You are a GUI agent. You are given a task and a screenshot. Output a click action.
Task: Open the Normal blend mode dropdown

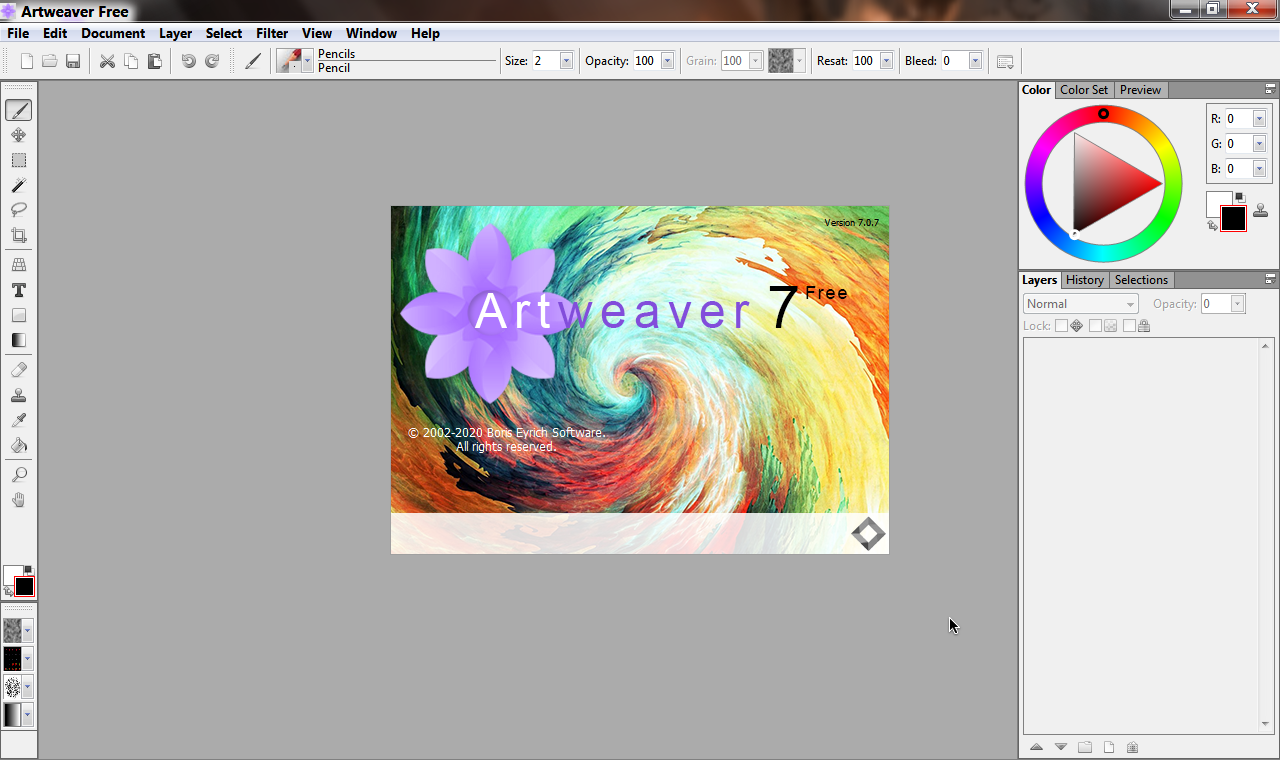(x=1081, y=304)
